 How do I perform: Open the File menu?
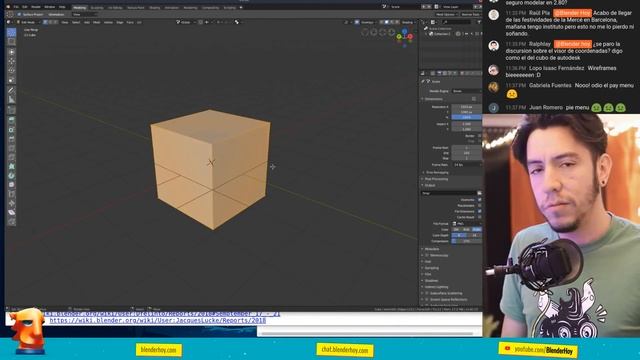16,7
